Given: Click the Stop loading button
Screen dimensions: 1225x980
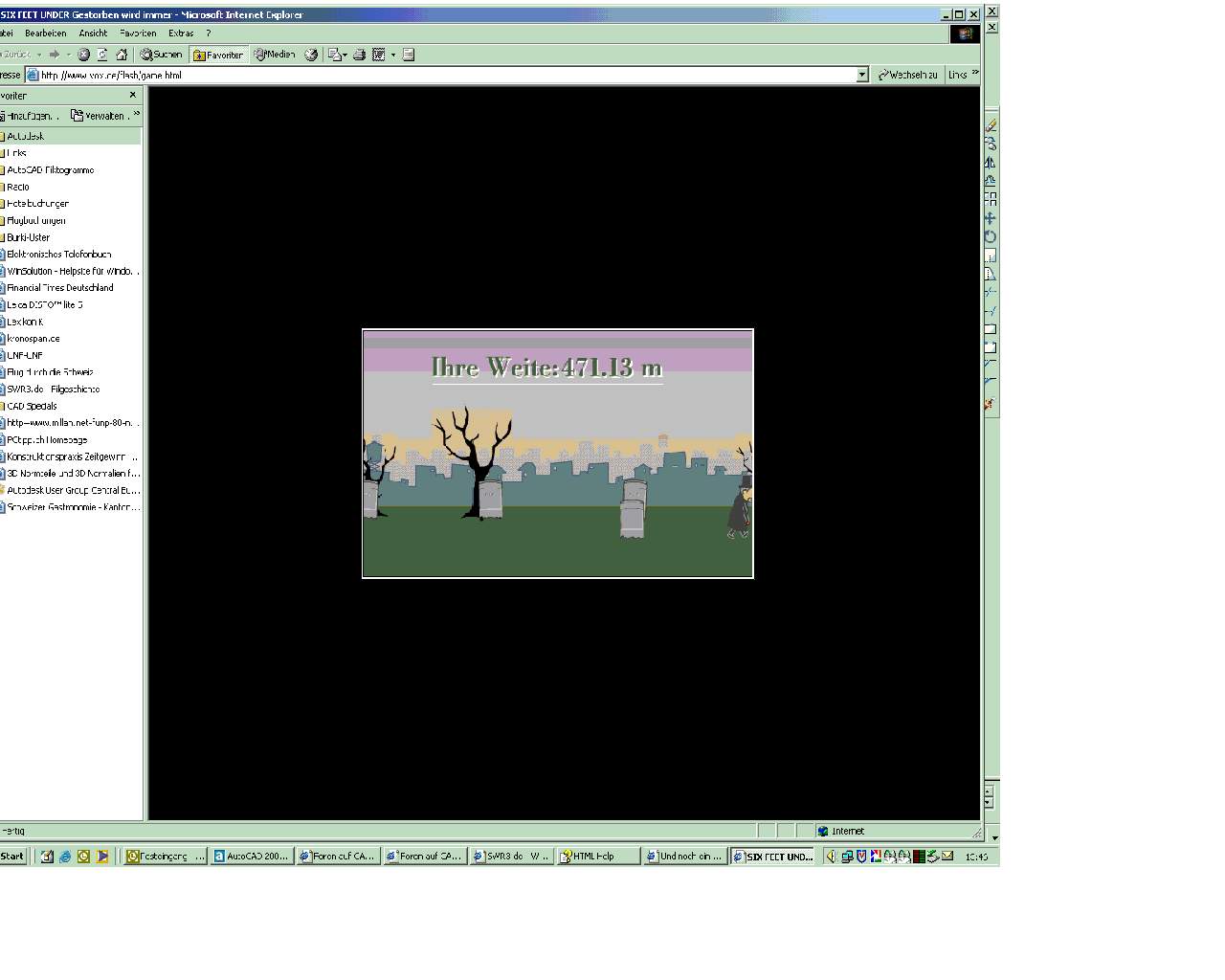Looking at the screenshot, I should click(x=83, y=55).
